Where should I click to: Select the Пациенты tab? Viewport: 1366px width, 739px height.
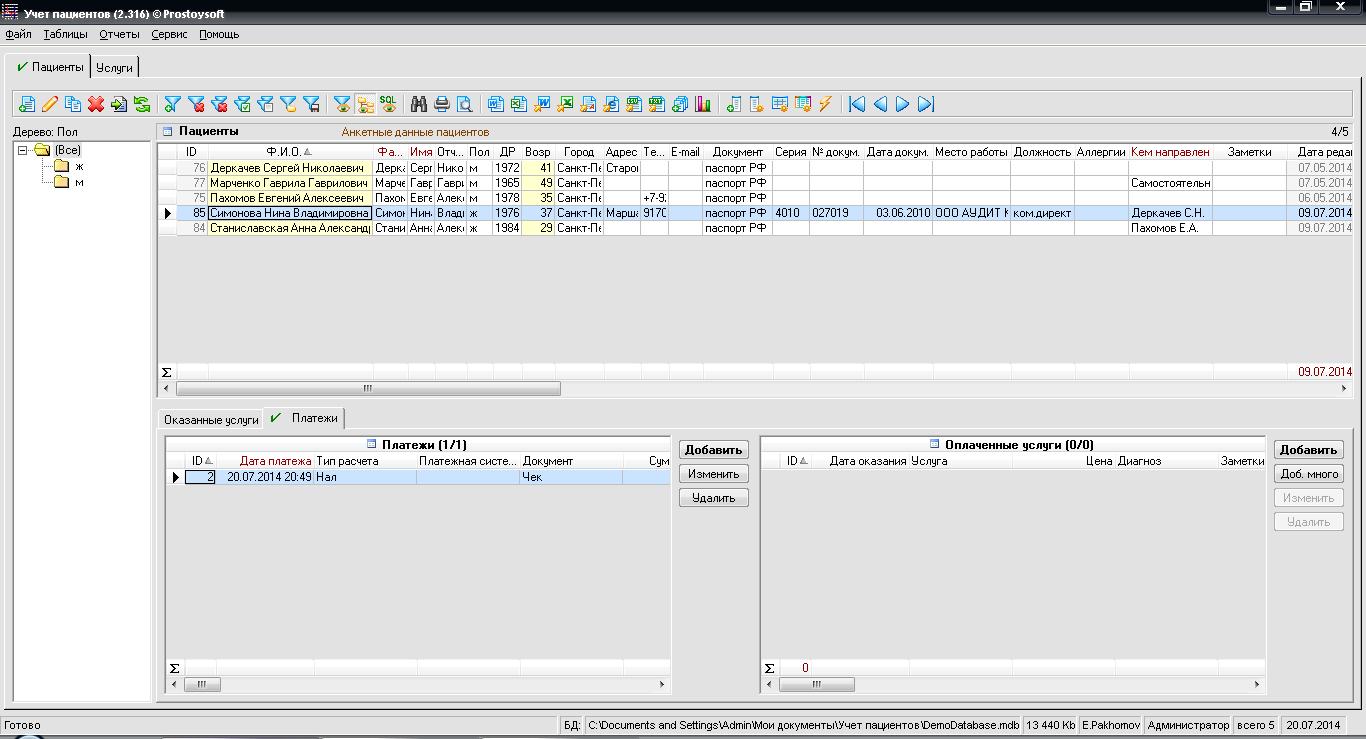click(49, 67)
